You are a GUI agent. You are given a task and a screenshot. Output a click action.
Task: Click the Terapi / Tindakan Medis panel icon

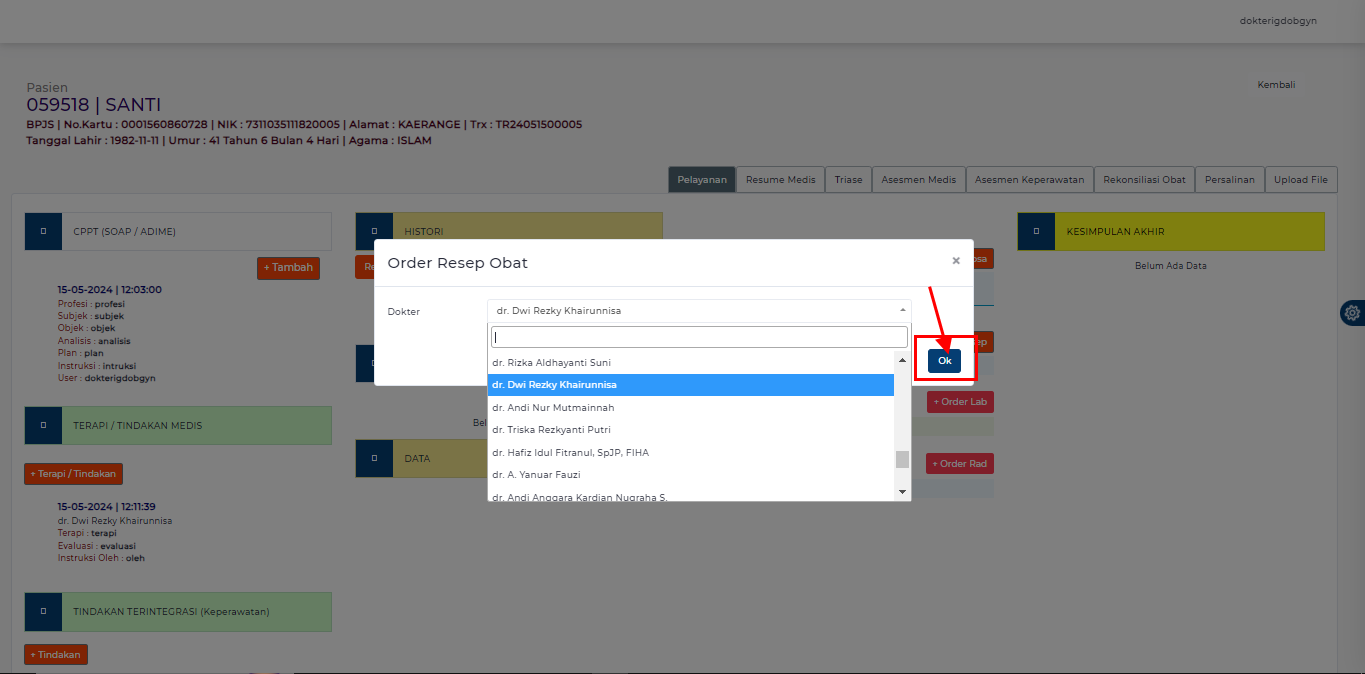tap(43, 425)
